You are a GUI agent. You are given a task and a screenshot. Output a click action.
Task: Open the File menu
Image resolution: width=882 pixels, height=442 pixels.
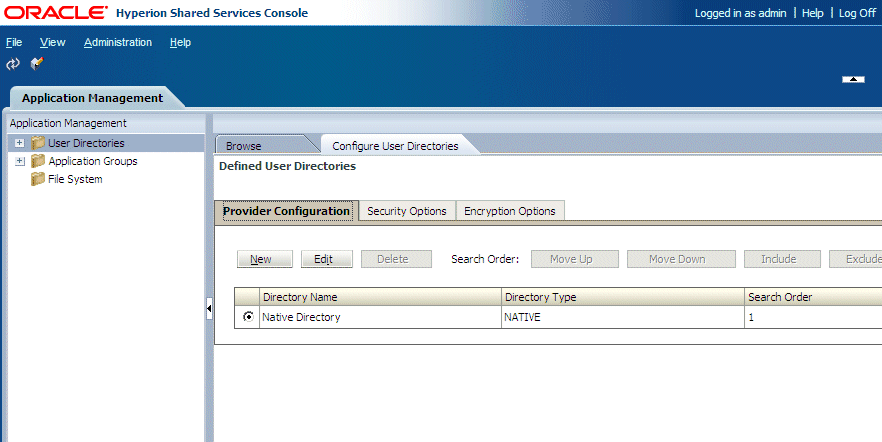14,42
